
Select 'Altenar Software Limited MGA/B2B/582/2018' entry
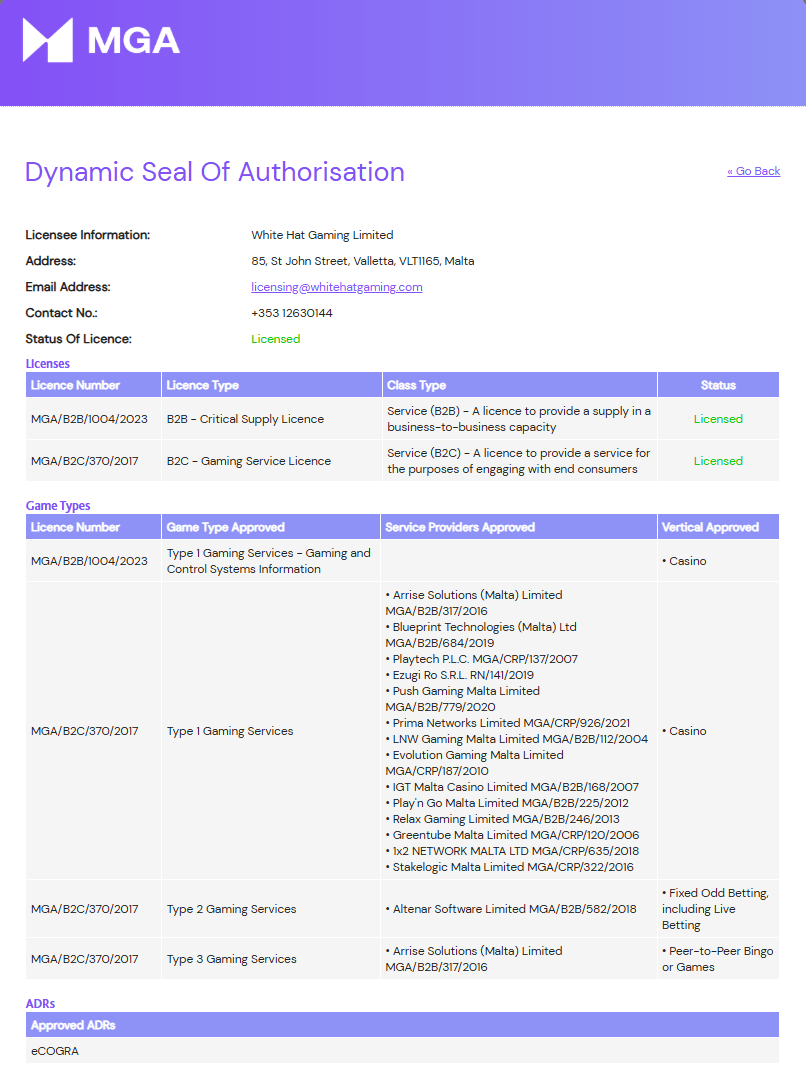click(x=511, y=909)
